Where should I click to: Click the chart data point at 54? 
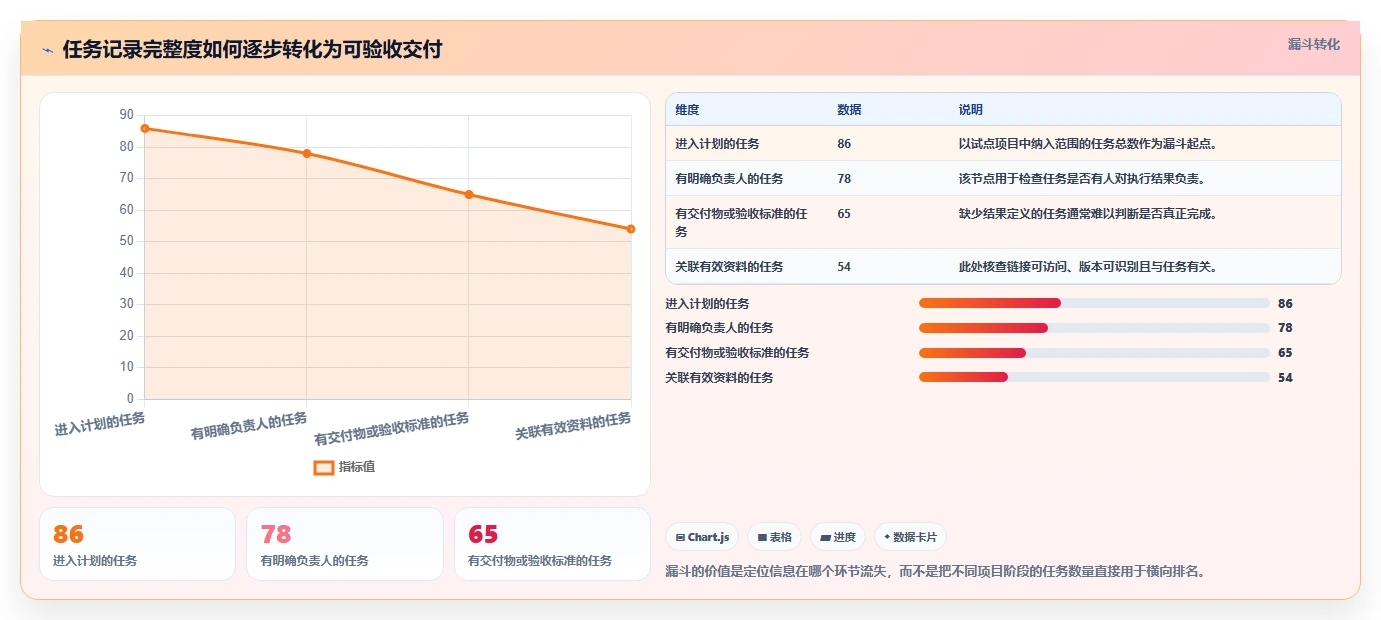coord(631,229)
